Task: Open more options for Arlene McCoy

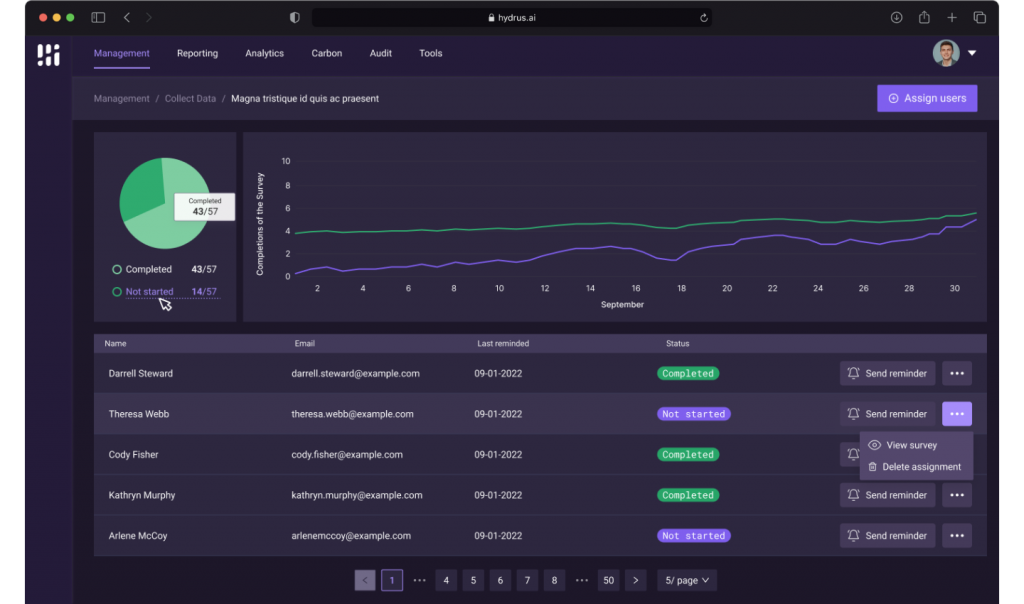Action: [x=957, y=535]
